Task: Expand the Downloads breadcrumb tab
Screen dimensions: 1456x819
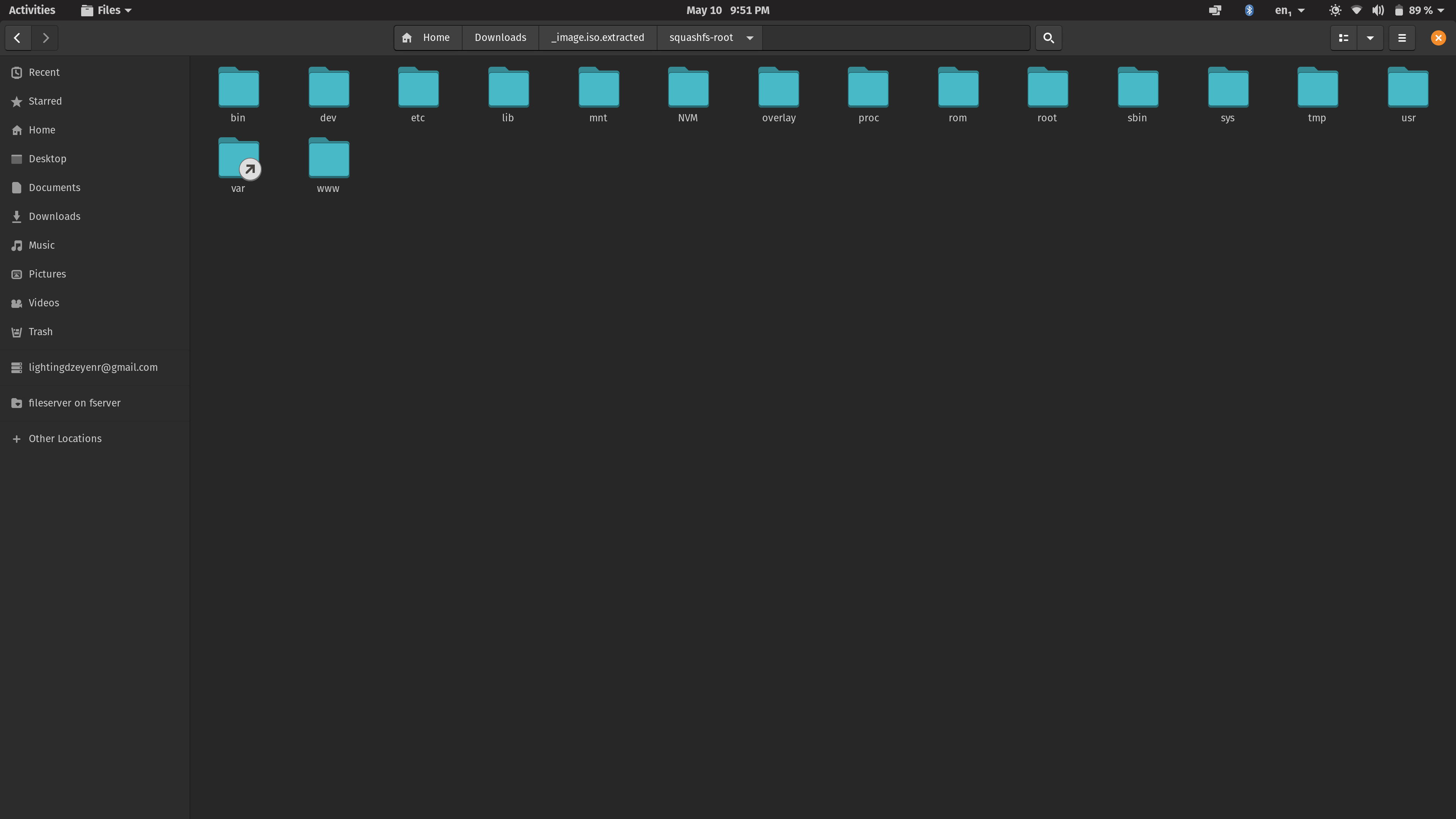Action: coord(500,37)
